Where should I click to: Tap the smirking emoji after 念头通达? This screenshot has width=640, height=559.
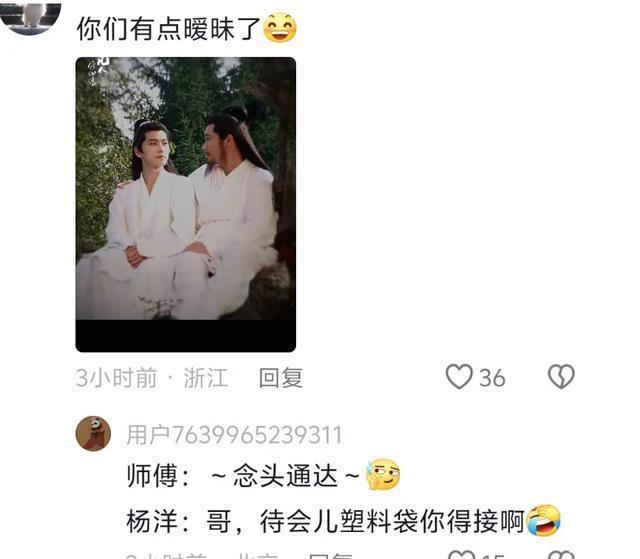point(383,474)
